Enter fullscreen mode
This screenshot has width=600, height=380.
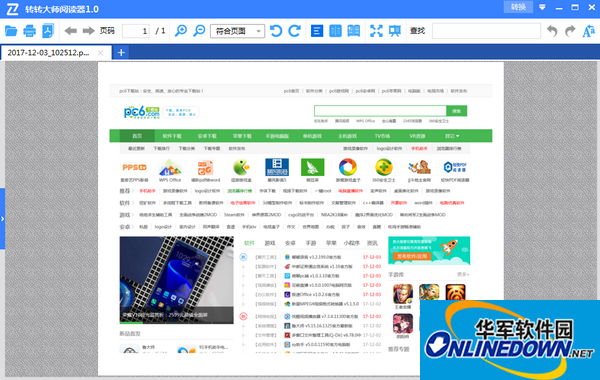click(x=376, y=31)
